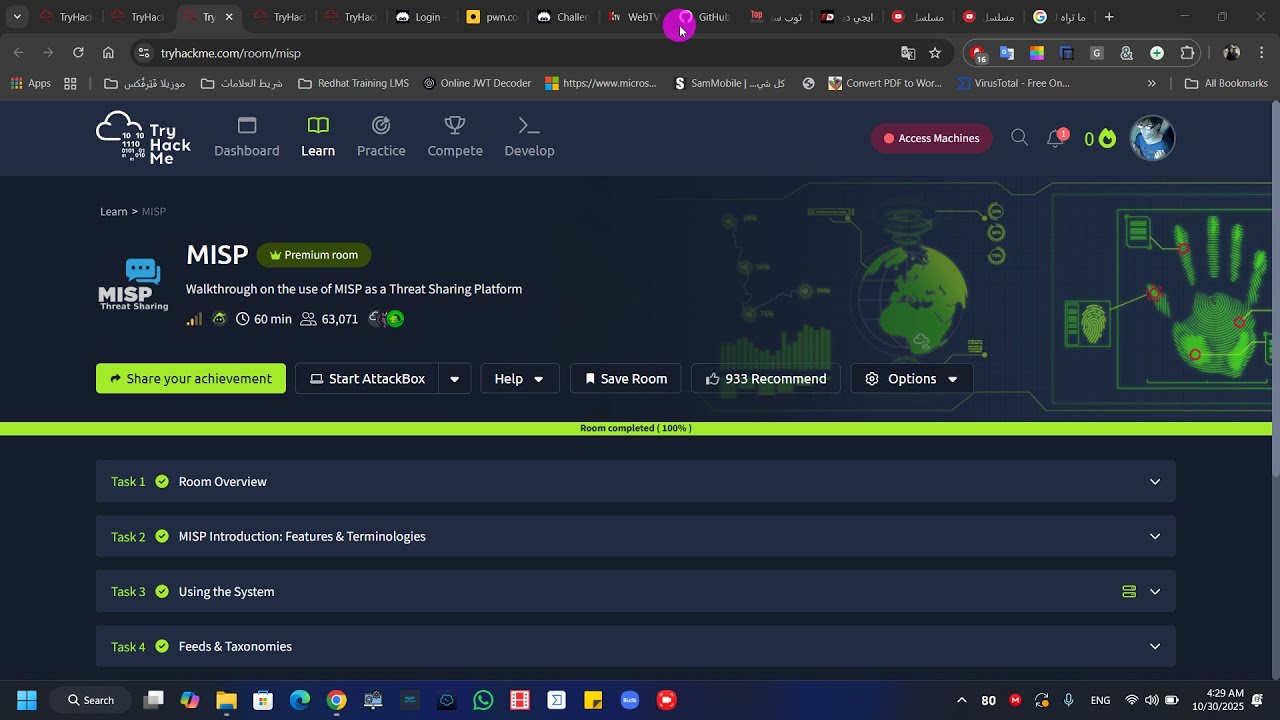The width and height of the screenshot is (1280, 720).
Task: Show hidden system tray icons
Action: [962, 700]
